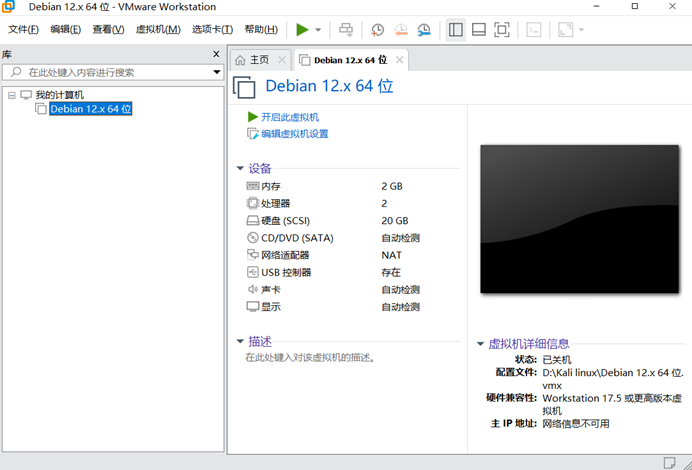Select Debian 12.x 64 位 in library tree

pyautogui.click(x=90, y=109)
